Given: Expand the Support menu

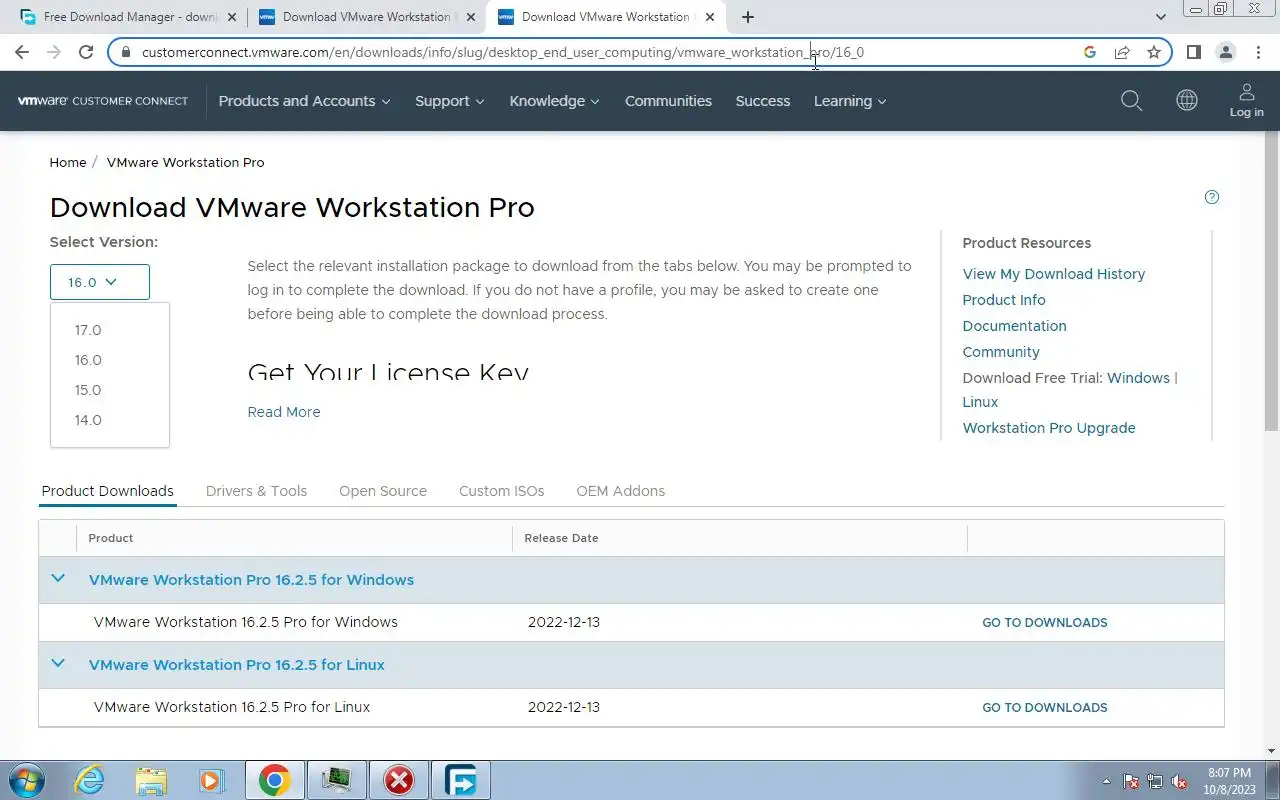Looking at the screenshot, I should [450, 101].
